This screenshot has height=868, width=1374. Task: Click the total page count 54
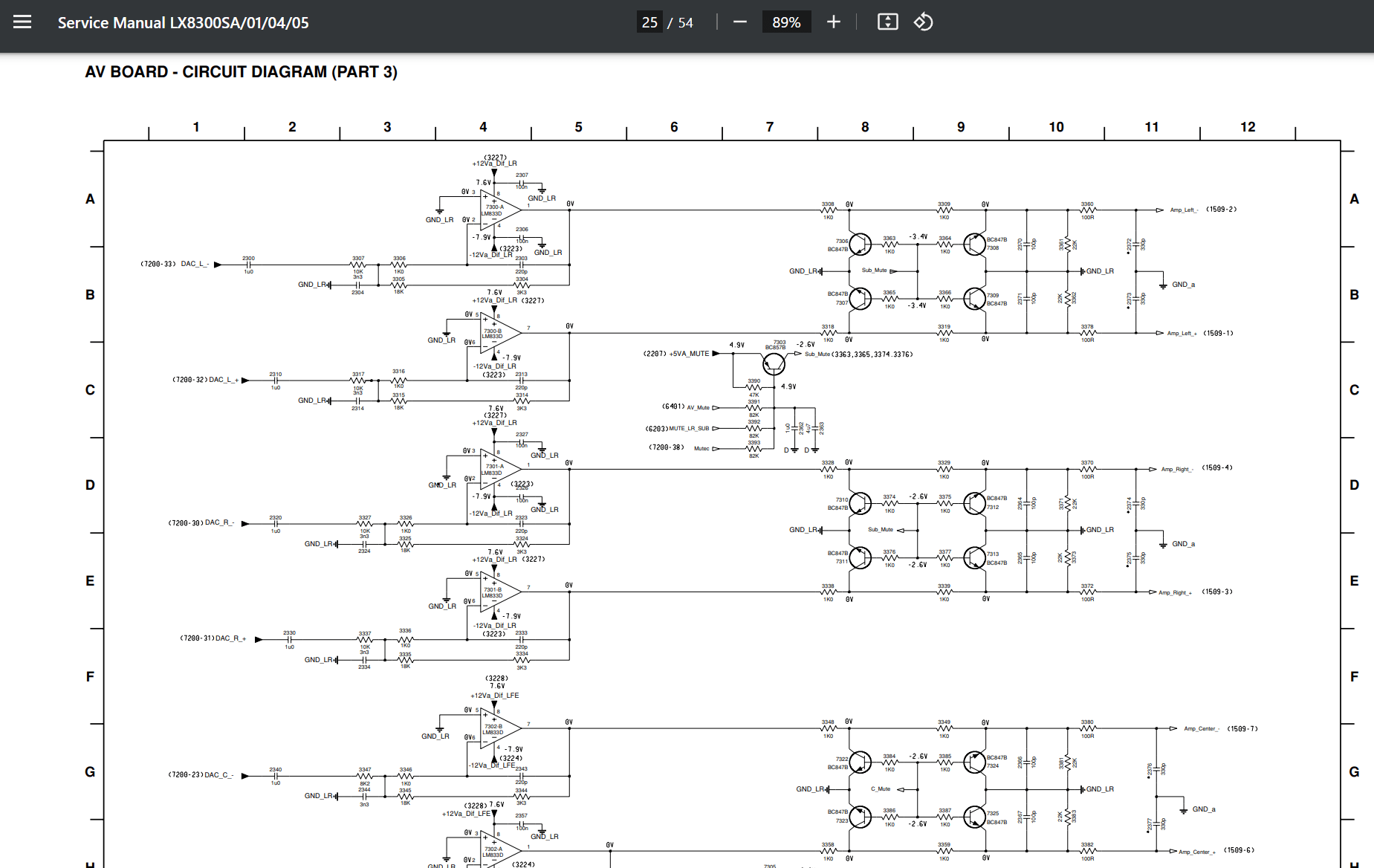tap(685, 23)
